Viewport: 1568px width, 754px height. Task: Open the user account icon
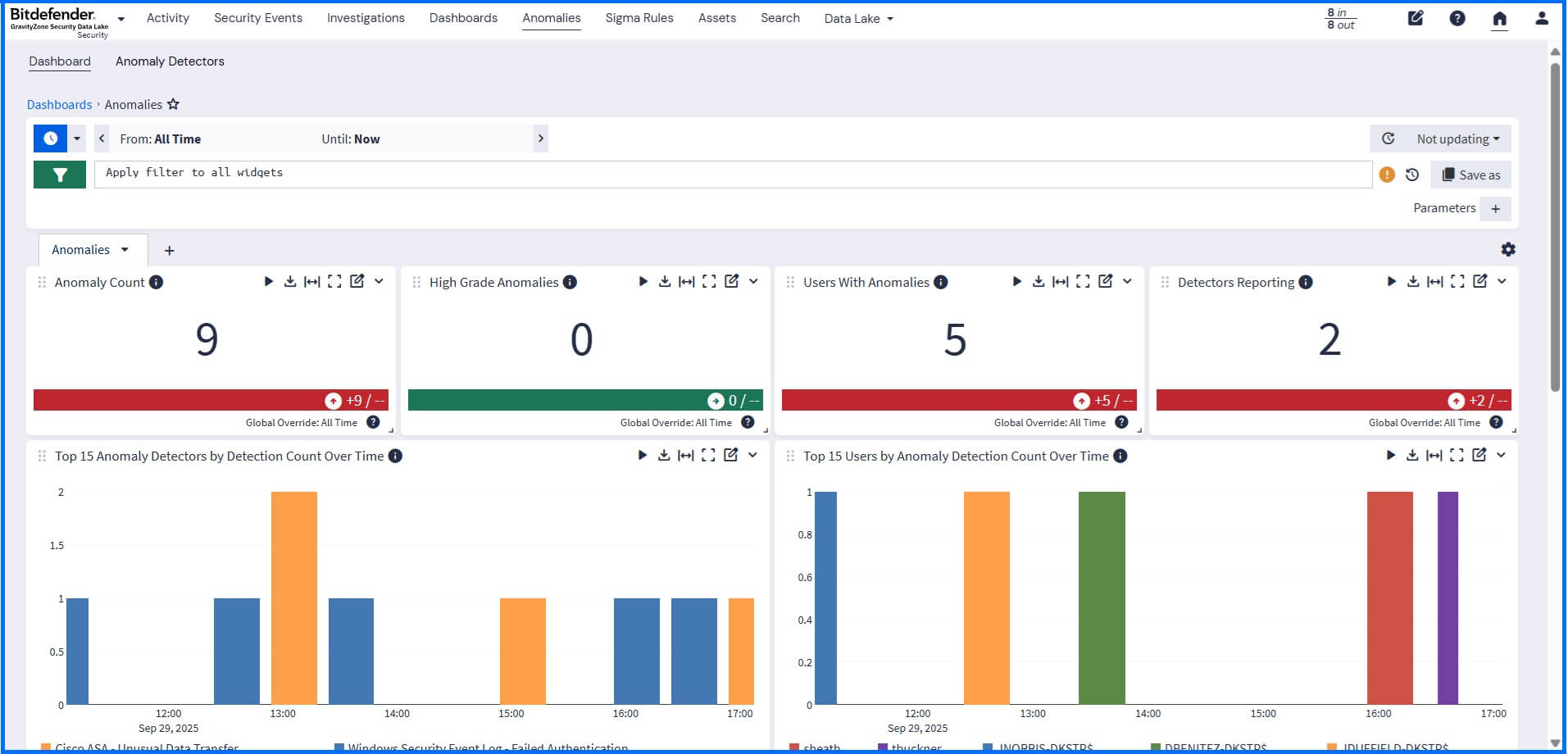click(1542, 18)
